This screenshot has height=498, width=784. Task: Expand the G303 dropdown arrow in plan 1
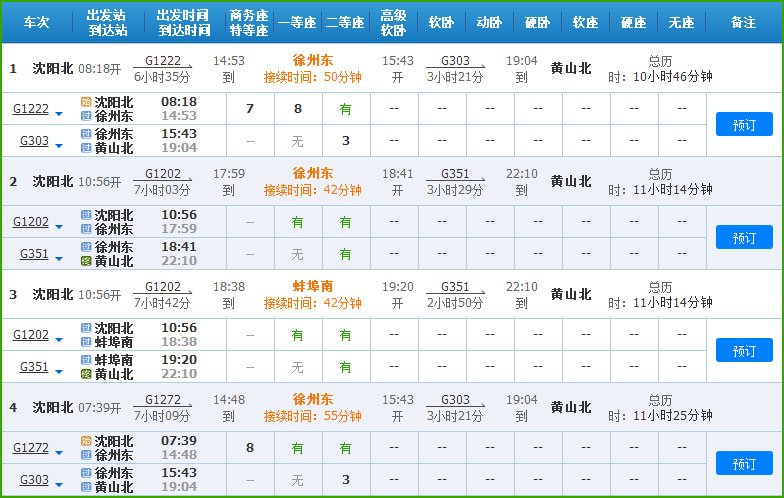tap(59, 146)
